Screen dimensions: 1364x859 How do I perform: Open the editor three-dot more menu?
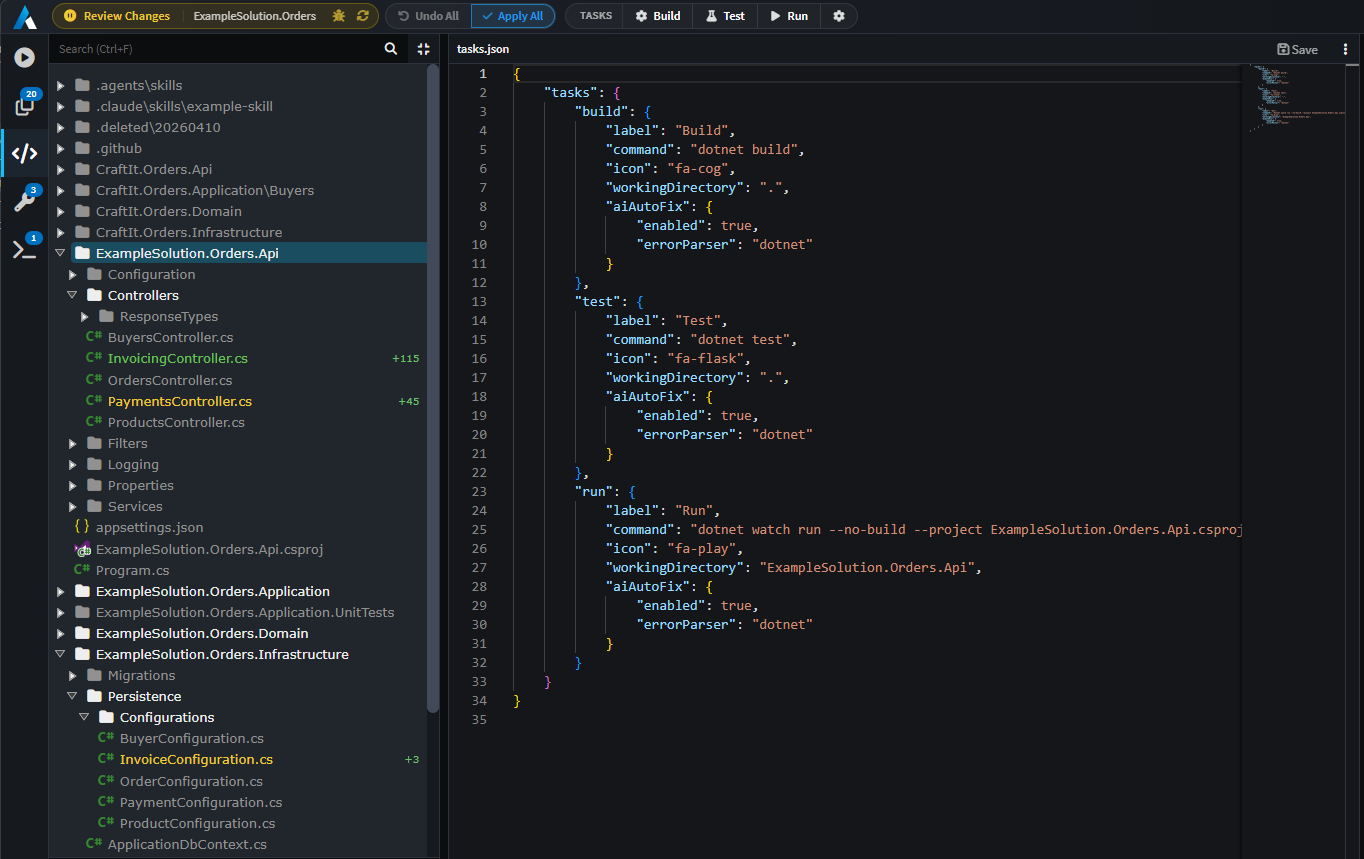click(x=1346, y=49)
